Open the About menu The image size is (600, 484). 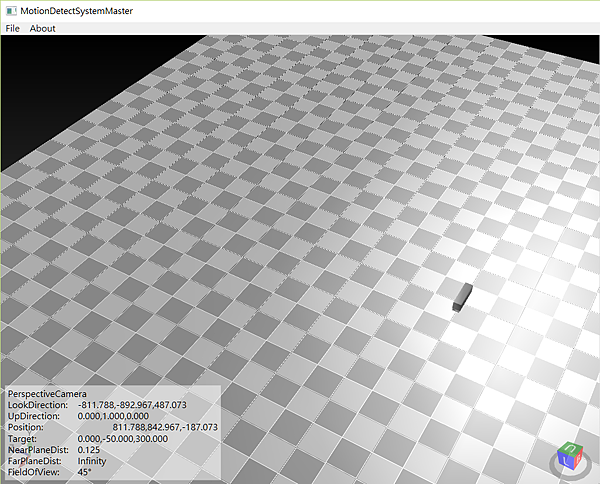coord(42,29)
